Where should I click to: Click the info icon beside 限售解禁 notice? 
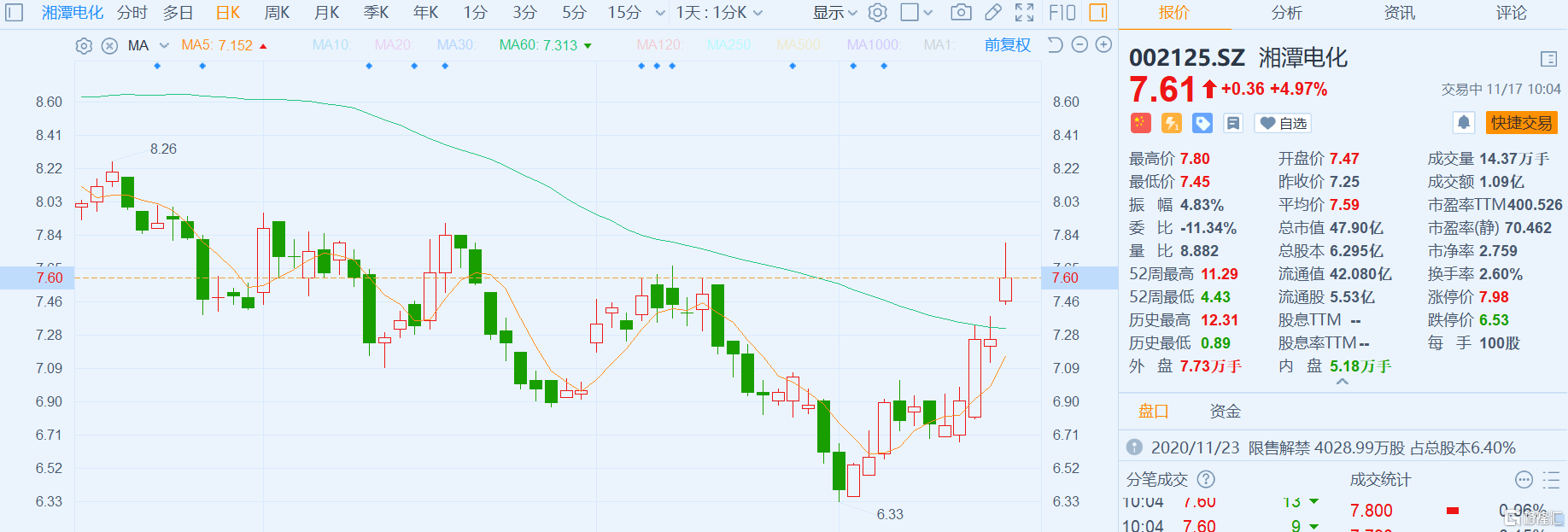pyautogui.click(x=1134, y=447)
